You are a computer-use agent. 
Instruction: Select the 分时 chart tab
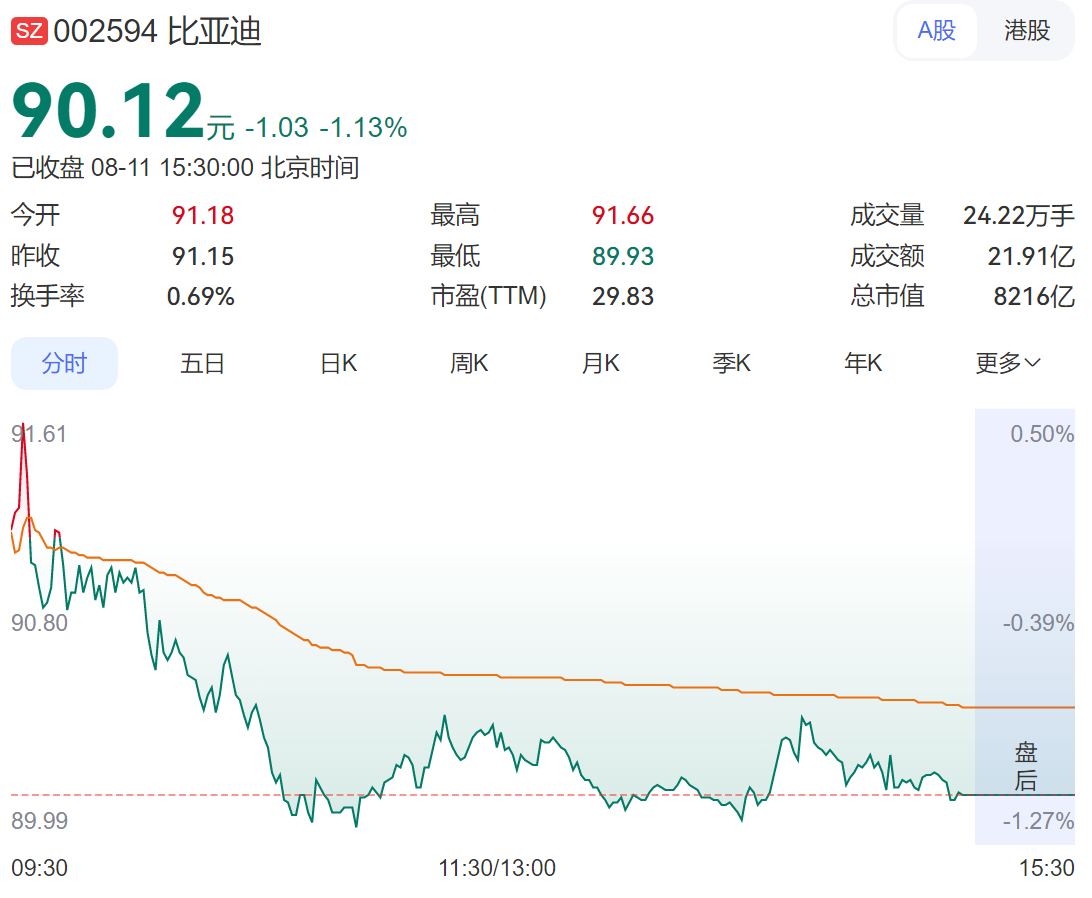pyautogui.click(x=64, y=363)
